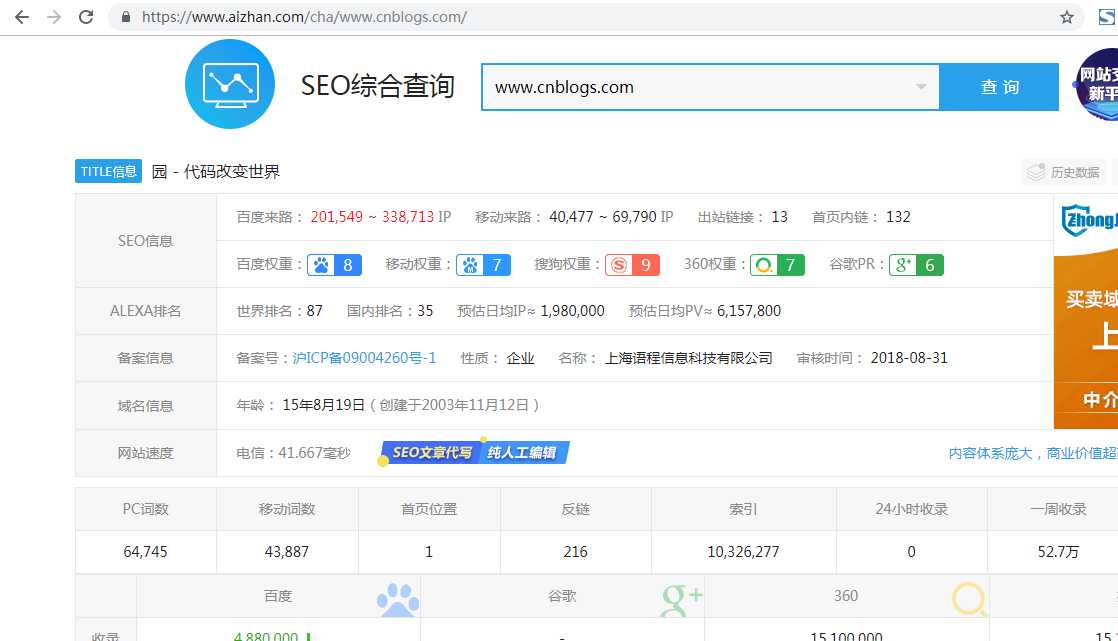Click 360 收录 count 15,100,000
Image resolution: width=1118 pixels, height=641 pixels.
coord(846,636)
